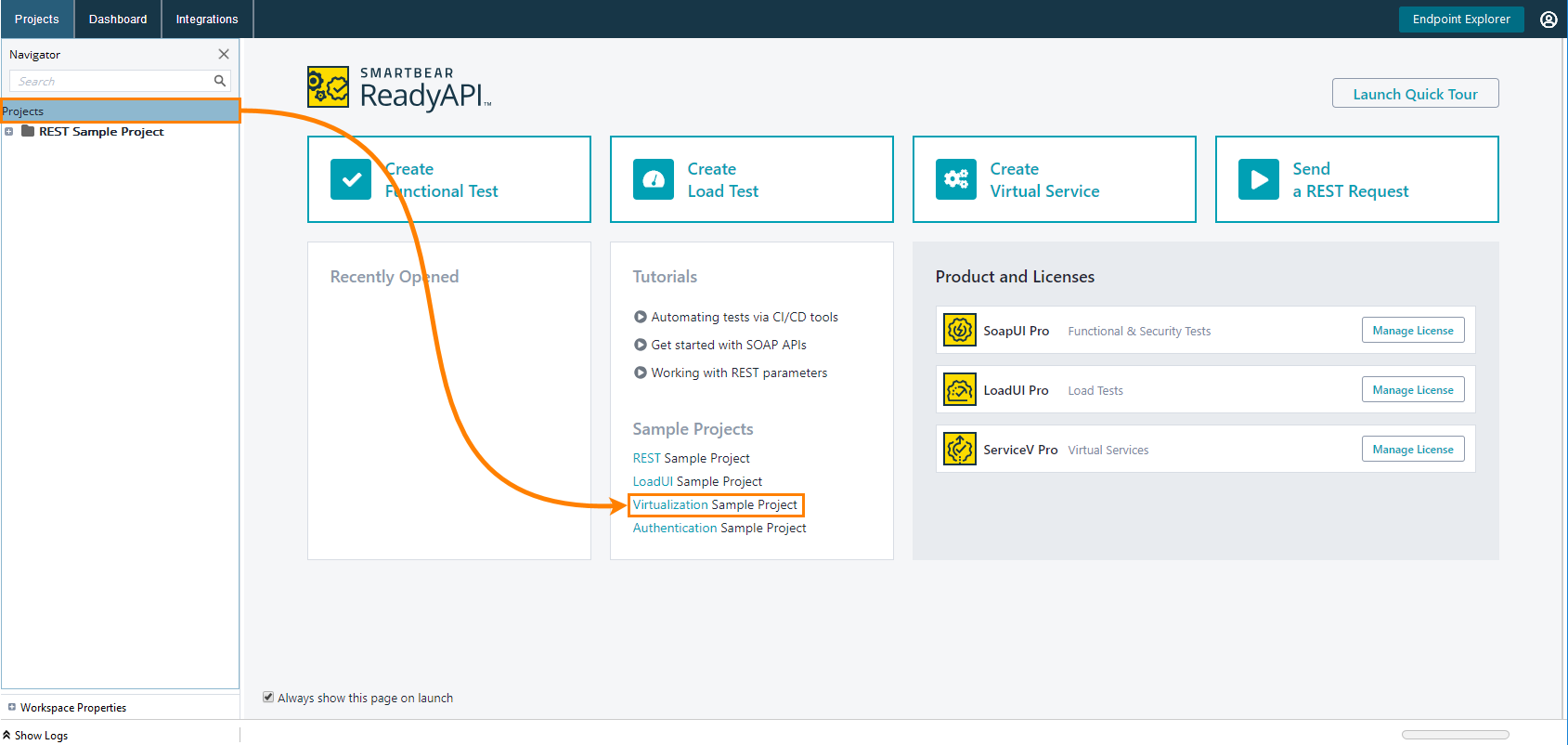
Task: Select REST Sample Project in Navigator tree
Action: pyautogui.click(x=101, y=131)
